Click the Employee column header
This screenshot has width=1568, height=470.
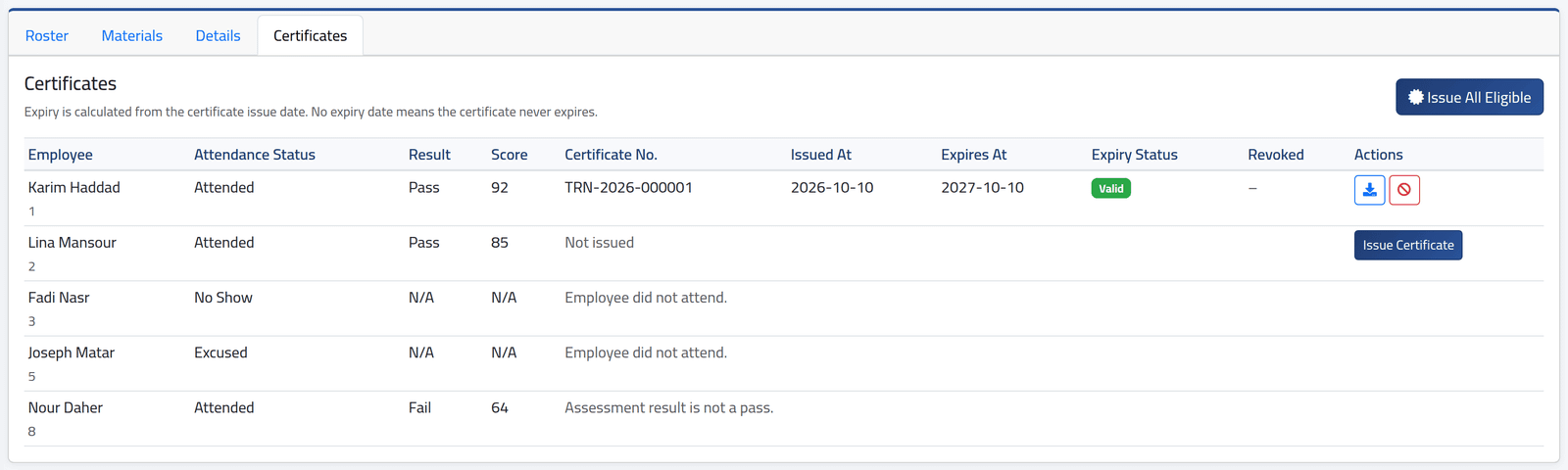pyautogui.click(x=61, y=155)
